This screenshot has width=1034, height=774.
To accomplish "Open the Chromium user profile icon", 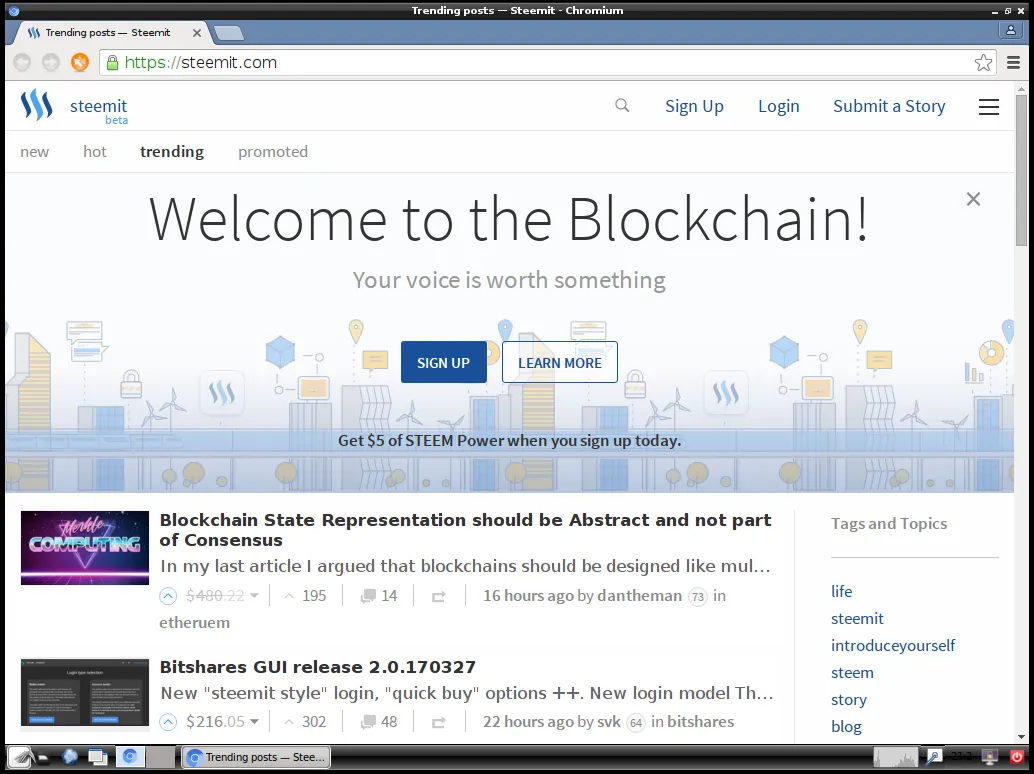I will 1010,30.
